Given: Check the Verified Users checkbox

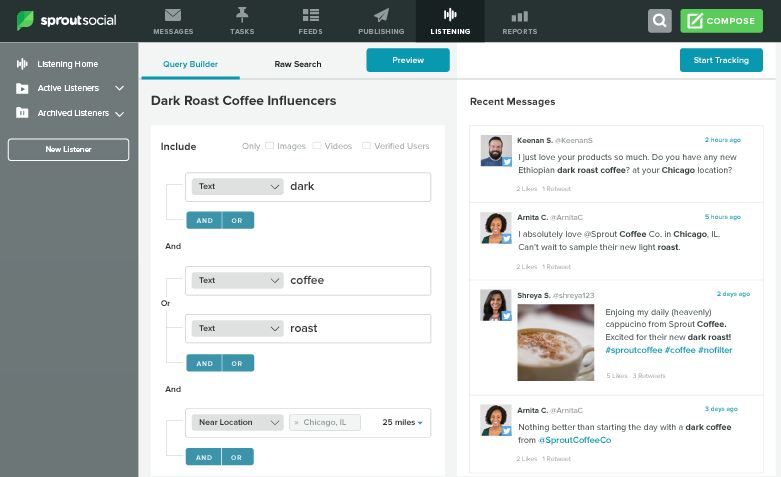Looking at the screenshot, I should tap(366, 146).
